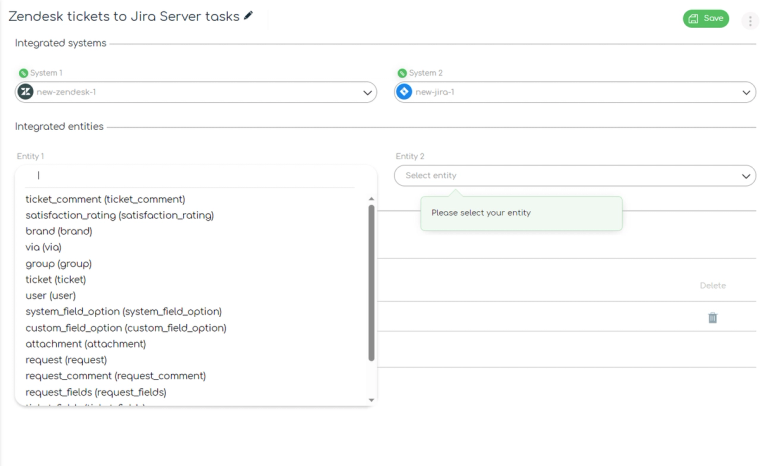Click the green status icon beside System 2

pos(402,73)
